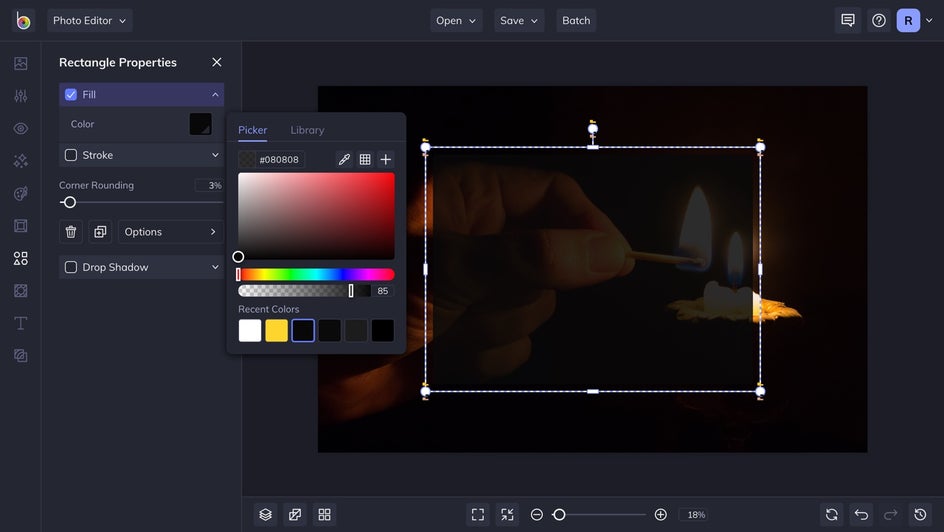Switch to the Library tab
This screenshot has width=944, height=532.
pyautogui.click(x=307, y=130)
